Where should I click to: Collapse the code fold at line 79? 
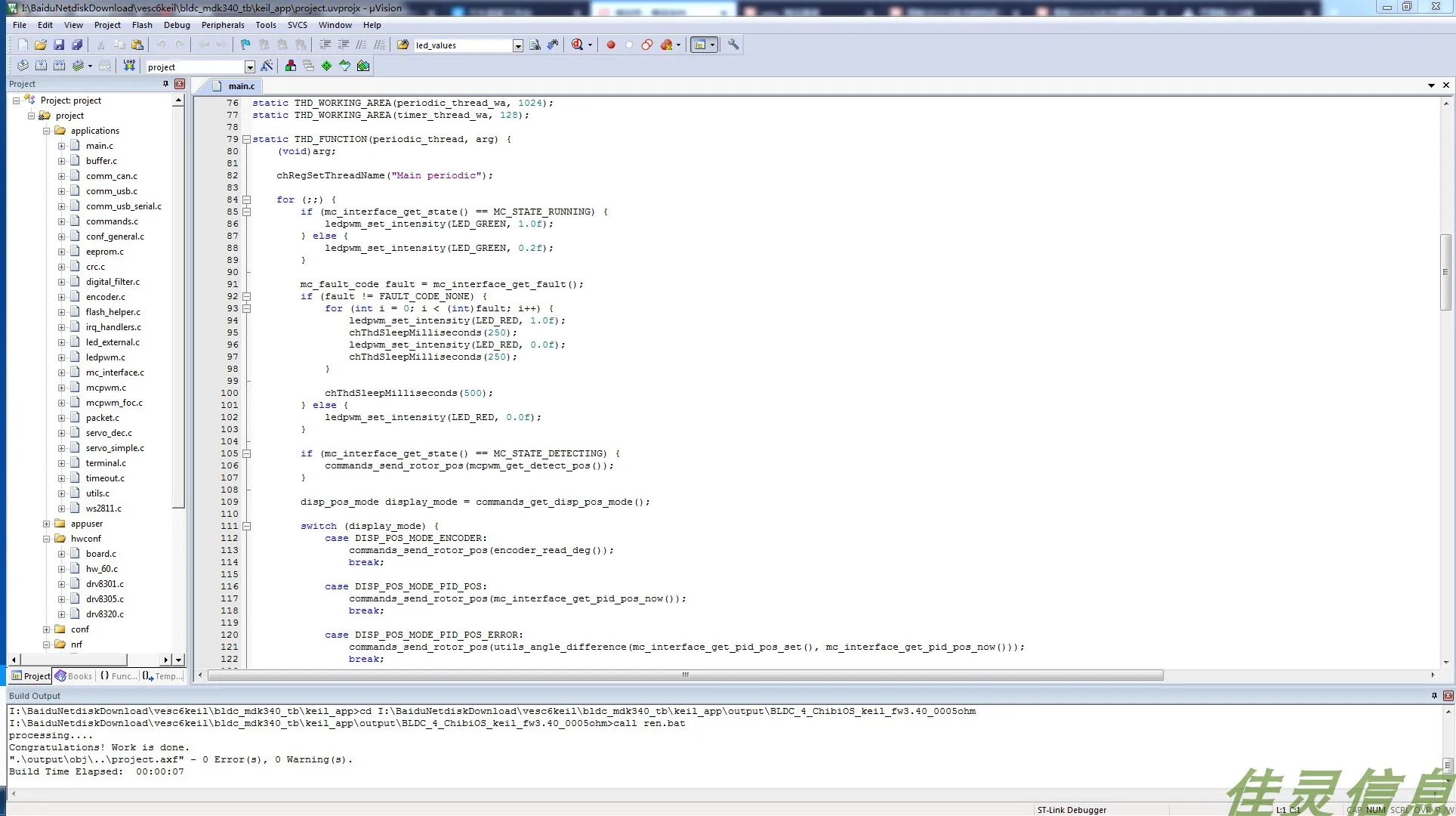pos(246,139)
